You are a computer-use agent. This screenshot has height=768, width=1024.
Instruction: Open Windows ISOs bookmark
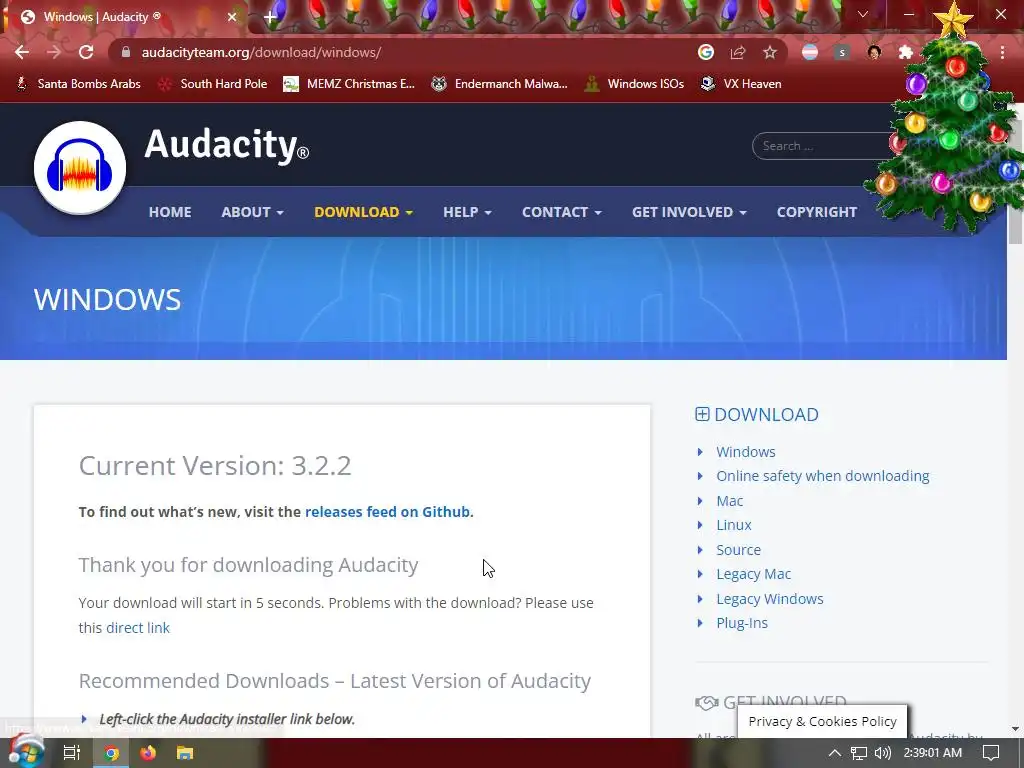pos(634,84)
